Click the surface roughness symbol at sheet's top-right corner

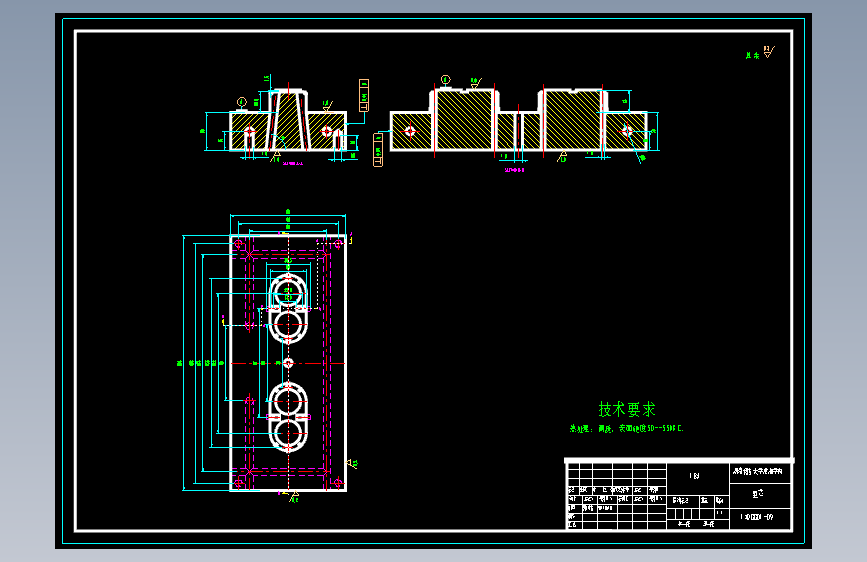769,52
